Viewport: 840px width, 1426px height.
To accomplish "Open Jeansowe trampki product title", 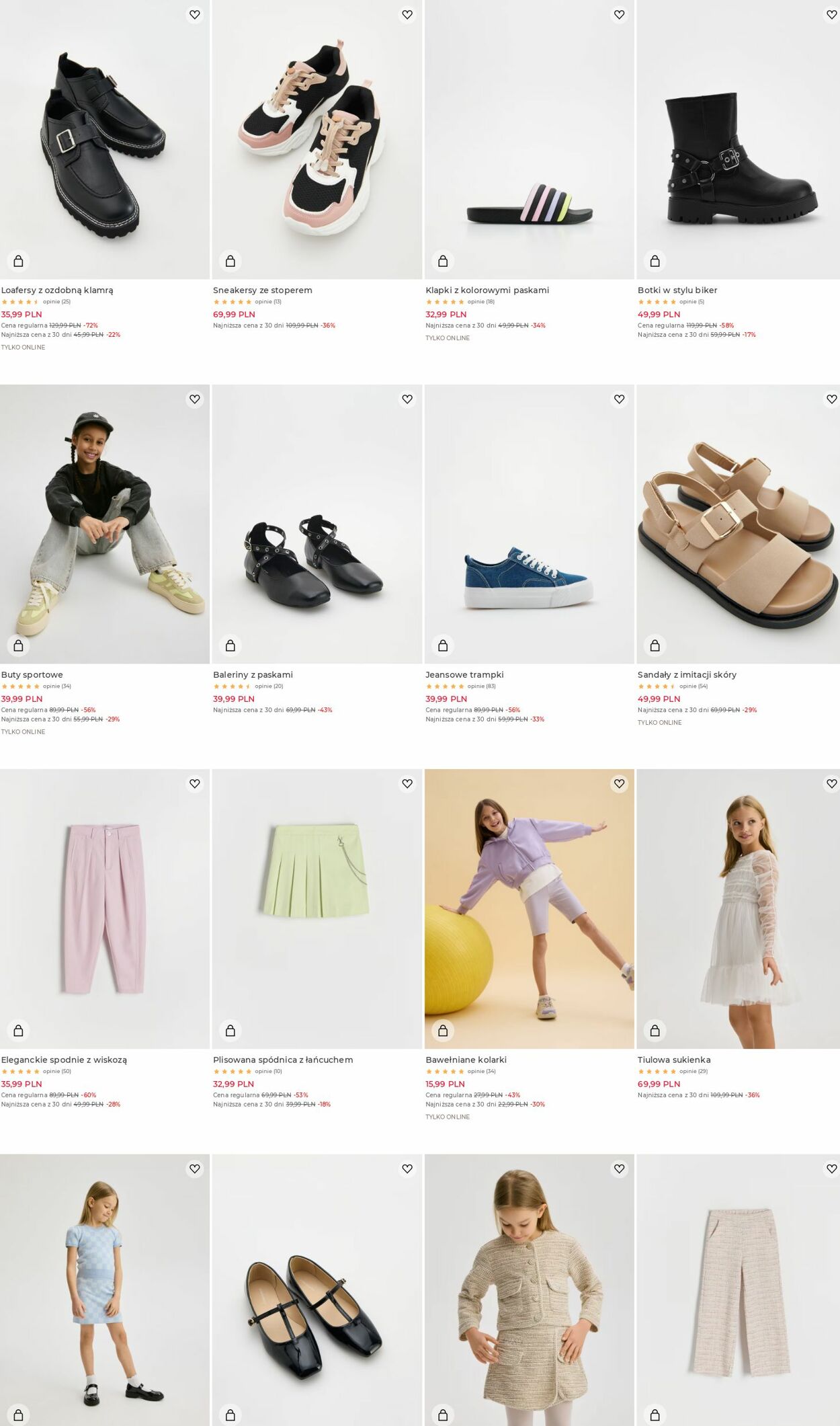I will coord(464,675).
